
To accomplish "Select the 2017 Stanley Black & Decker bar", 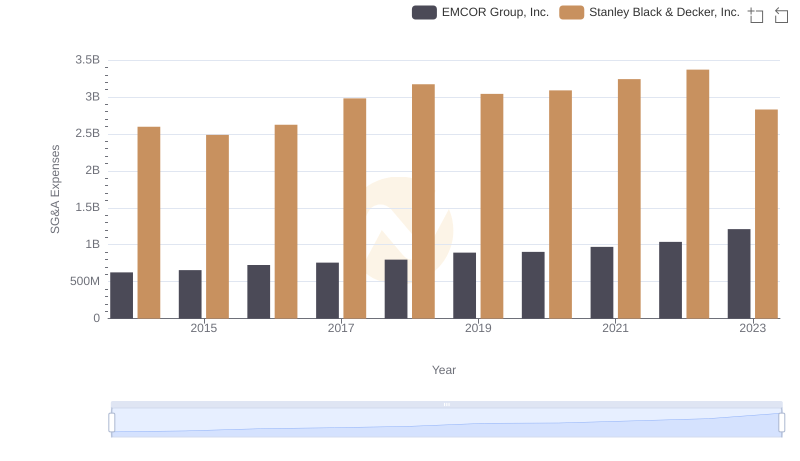I will pyautogui.click(x=355, y=208).
